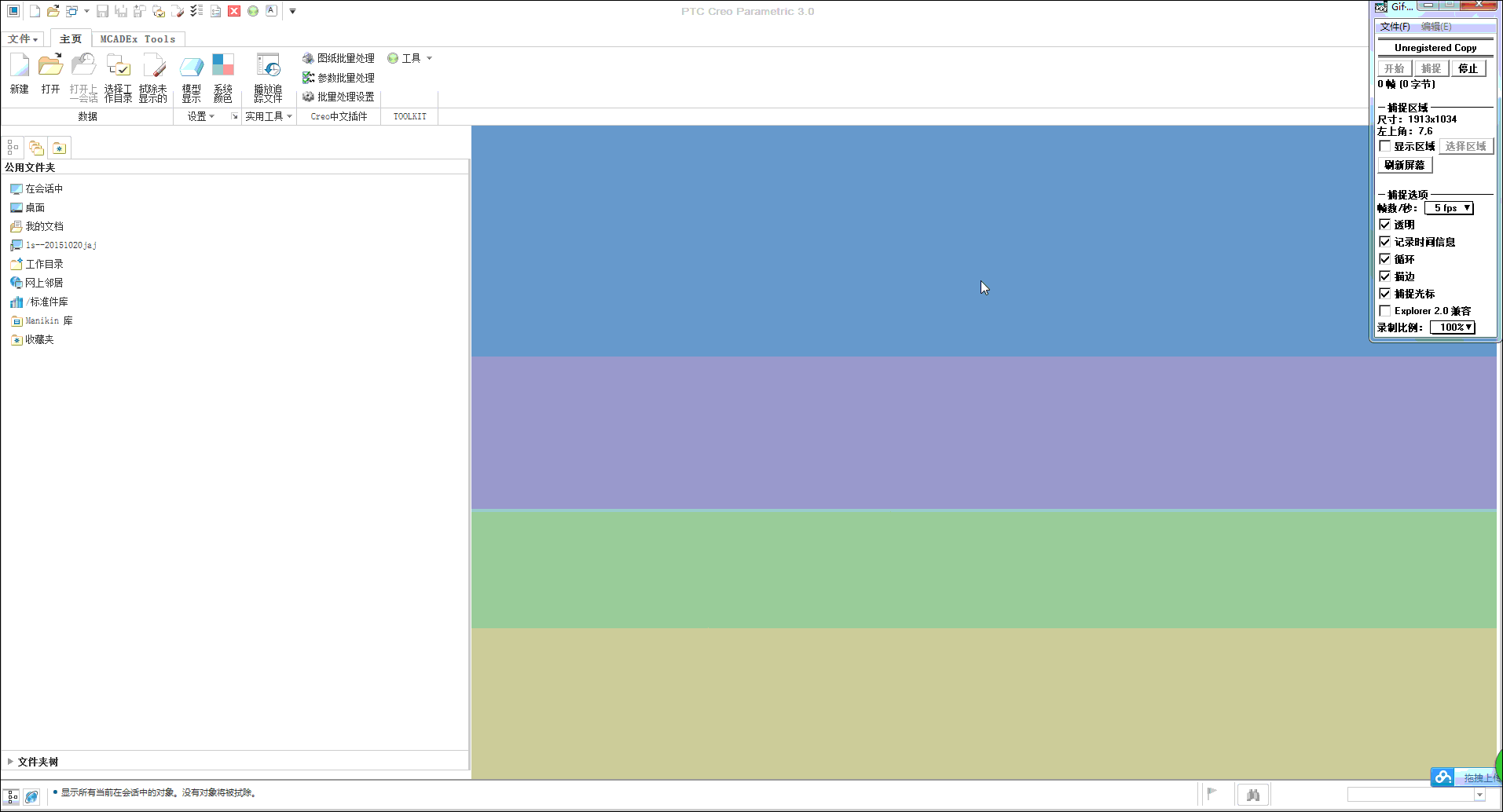
Task: Click 图纸批量处理 plugin command
Action: [339, 58]
